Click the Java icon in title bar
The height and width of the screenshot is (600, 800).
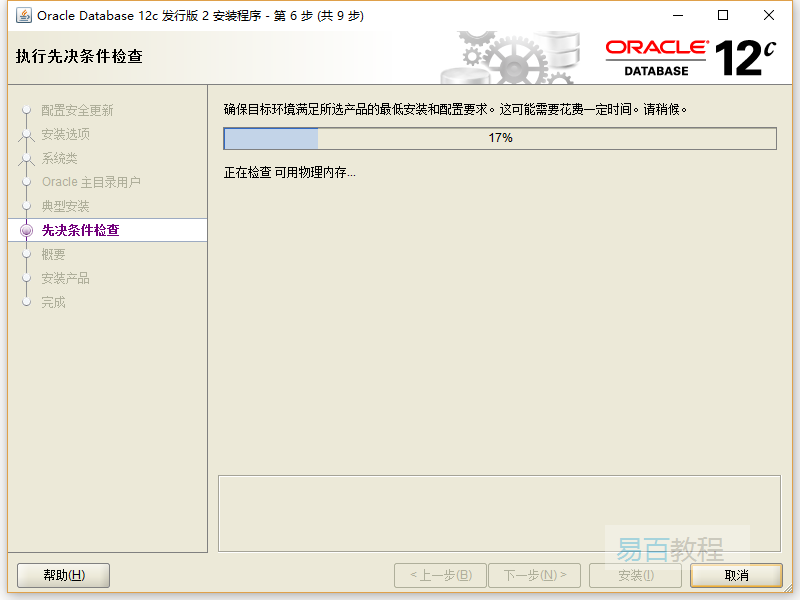point(23,15)
